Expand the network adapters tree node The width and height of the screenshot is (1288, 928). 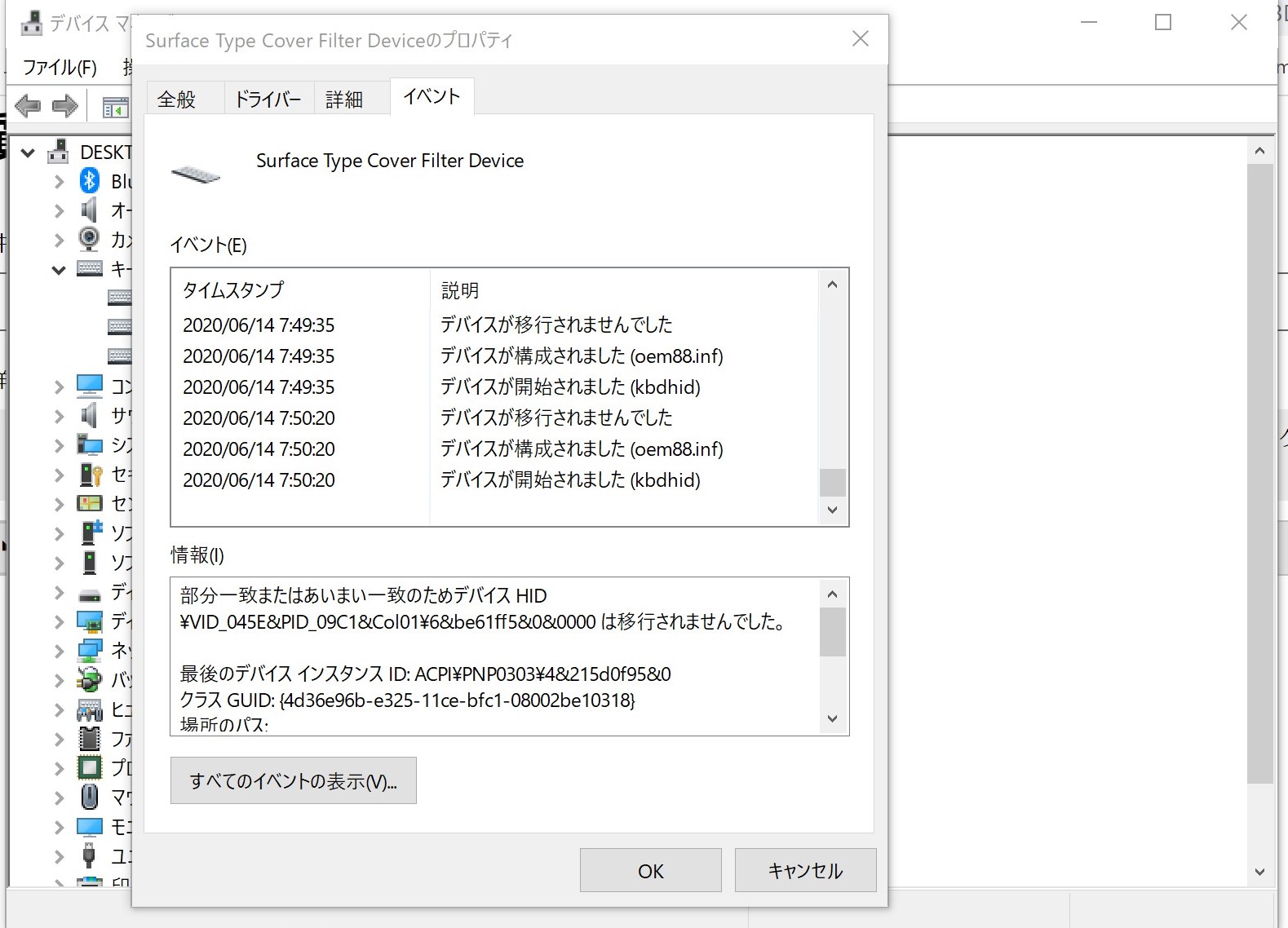point(59,651)
